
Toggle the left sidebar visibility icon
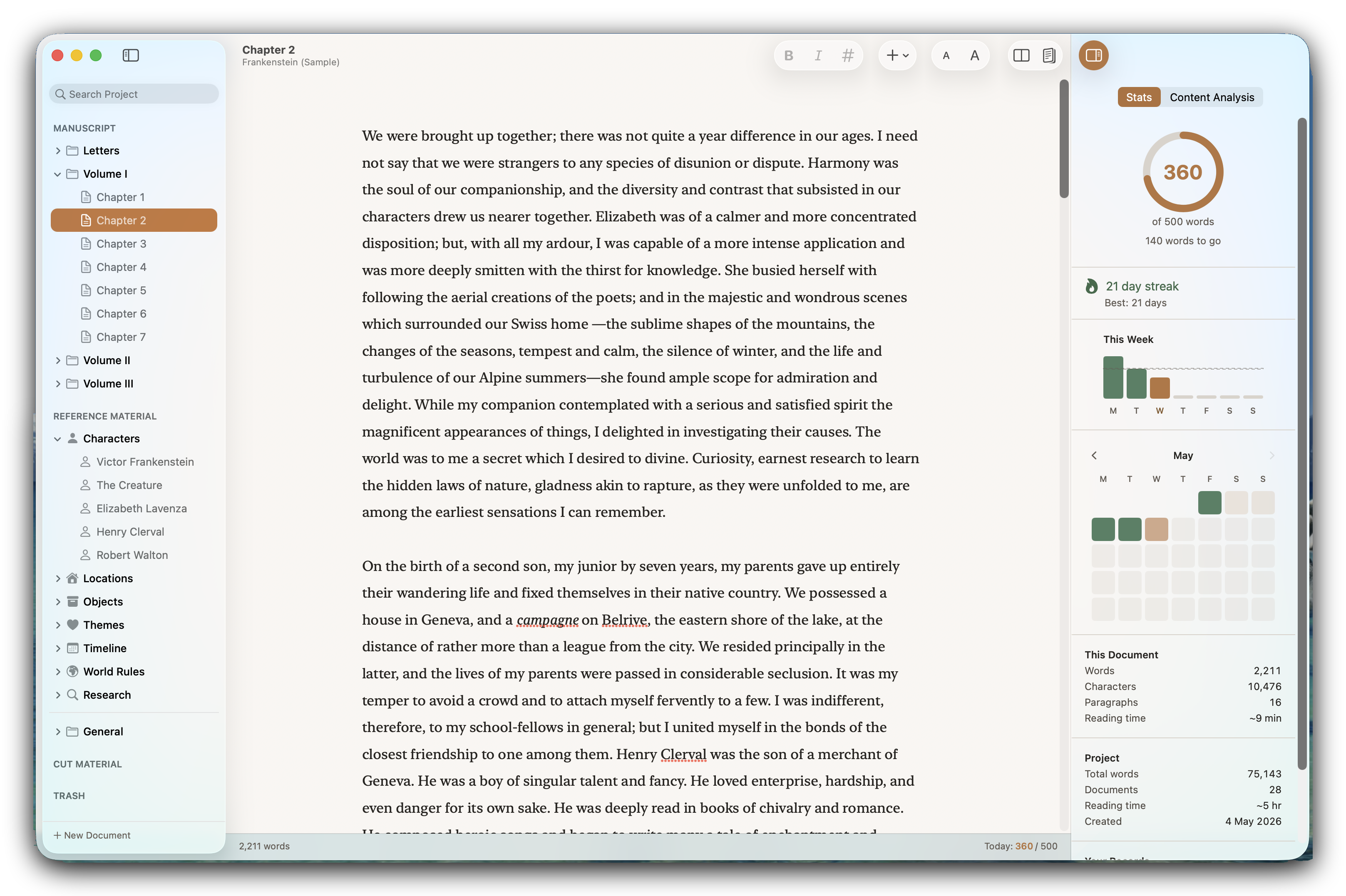[130, 55]
